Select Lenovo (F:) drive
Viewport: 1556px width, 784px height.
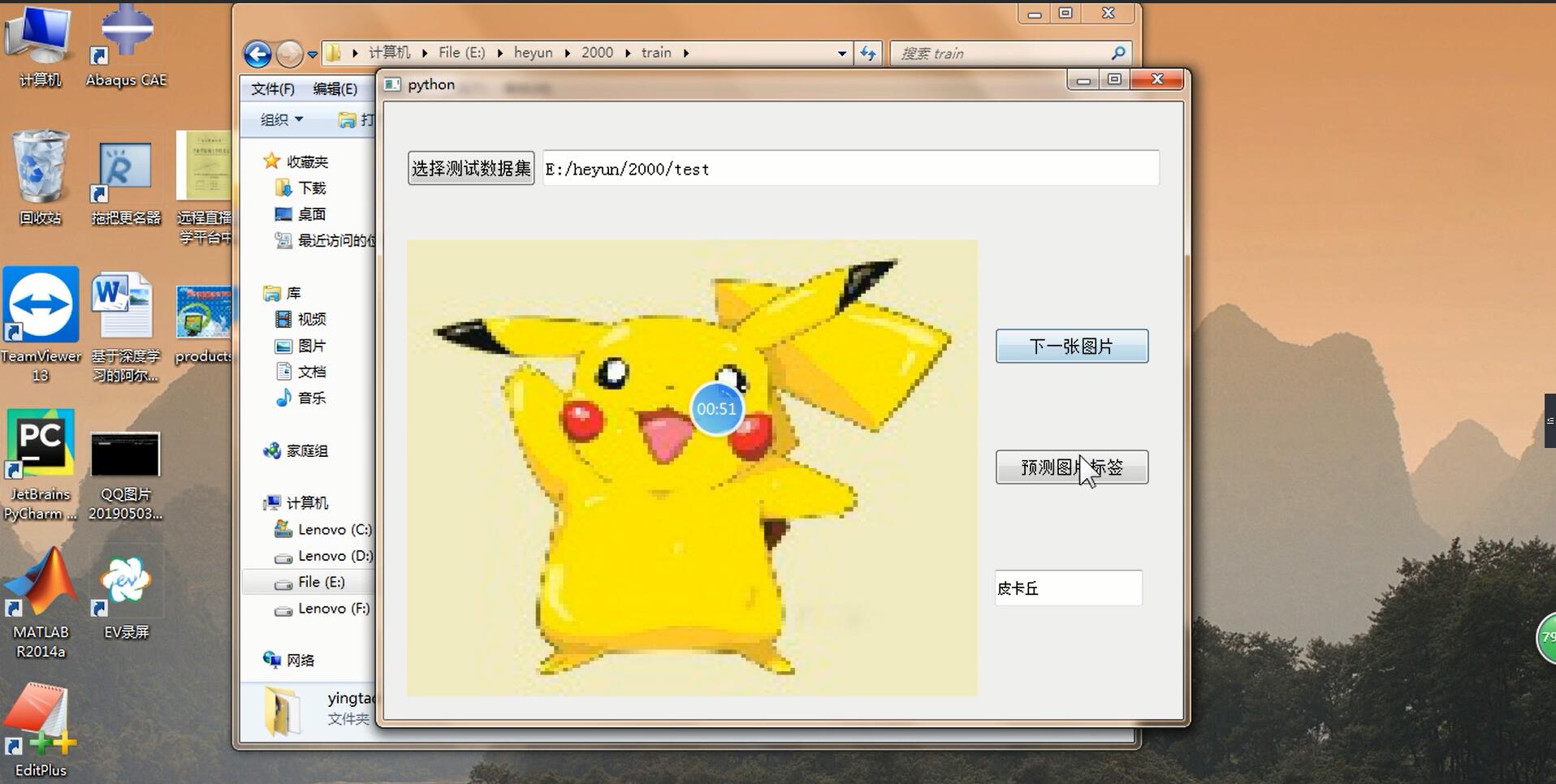(322, 608)
